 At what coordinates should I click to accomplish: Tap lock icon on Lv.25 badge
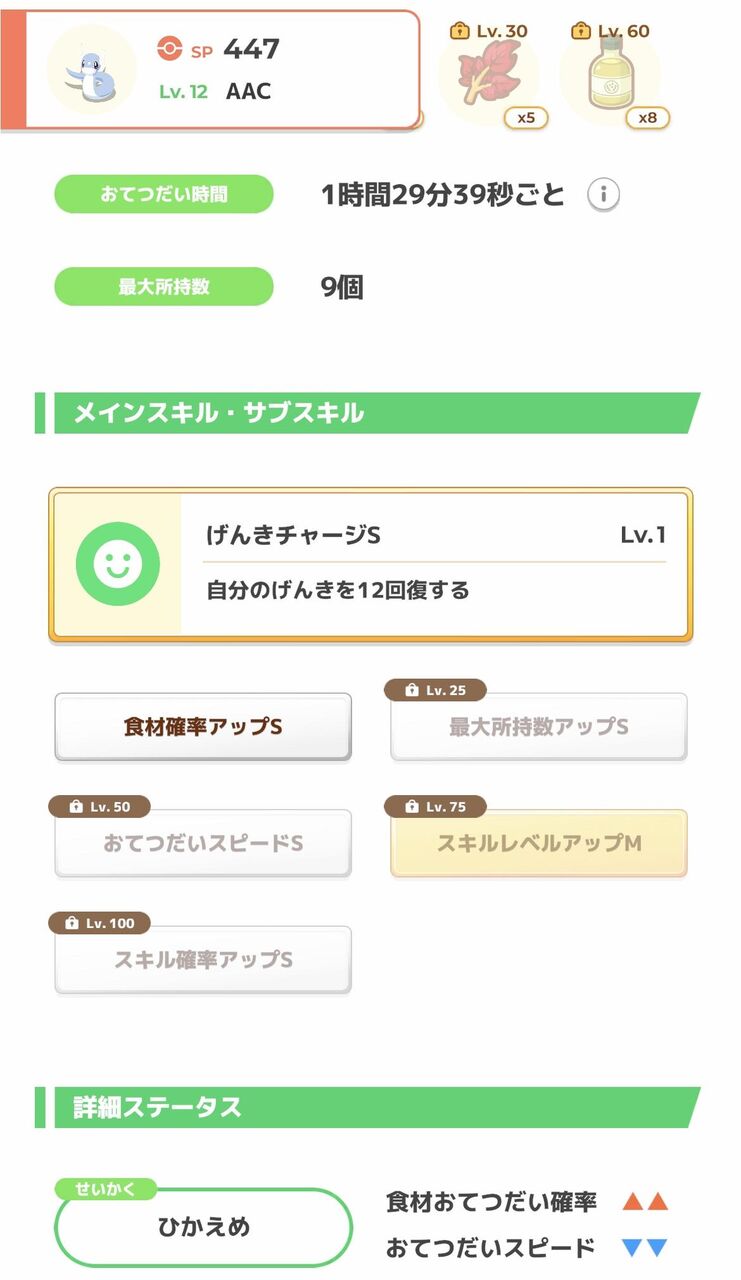(412, 691)
